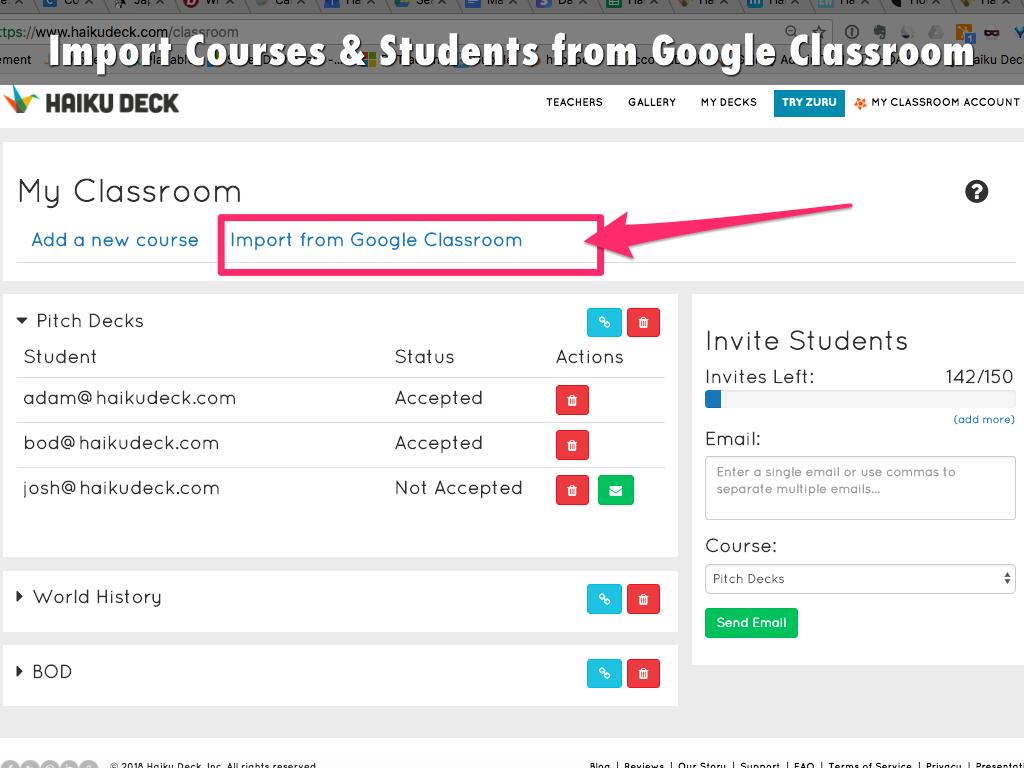Click the Pitch Decks course link icon
The width and height of the screenshot is (1024, 768).
click(604, 323)
